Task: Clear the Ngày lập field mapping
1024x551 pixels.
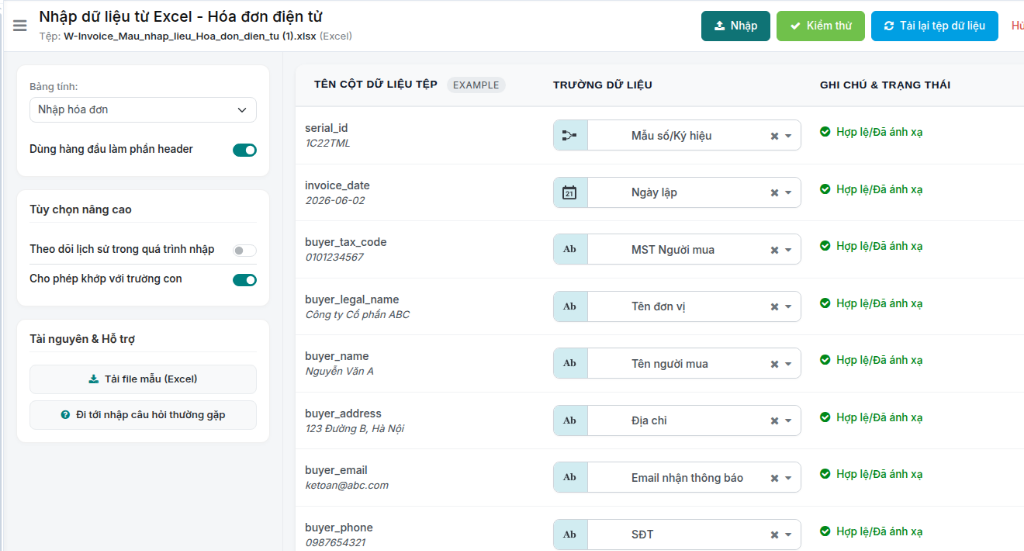Action: point(774,193)
